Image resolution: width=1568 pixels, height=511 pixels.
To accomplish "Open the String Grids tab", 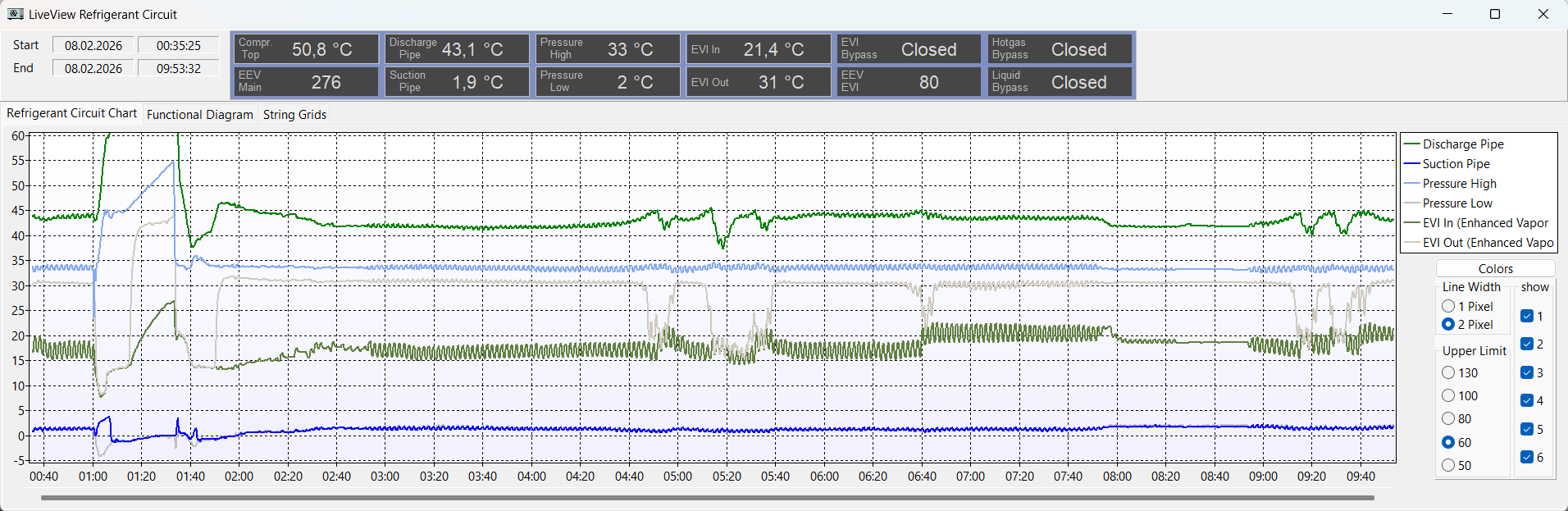I will [294, 115].
